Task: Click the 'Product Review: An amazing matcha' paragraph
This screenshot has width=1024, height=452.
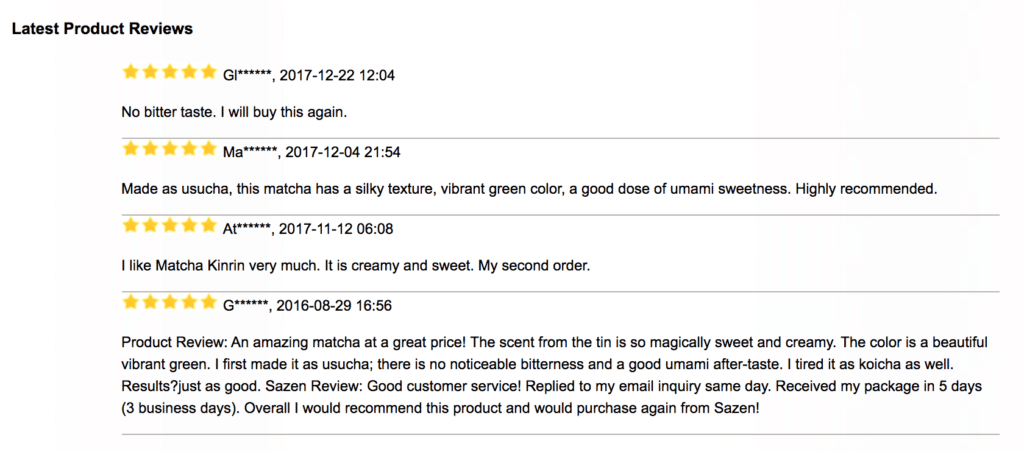Action: click(x=554, y=376)
